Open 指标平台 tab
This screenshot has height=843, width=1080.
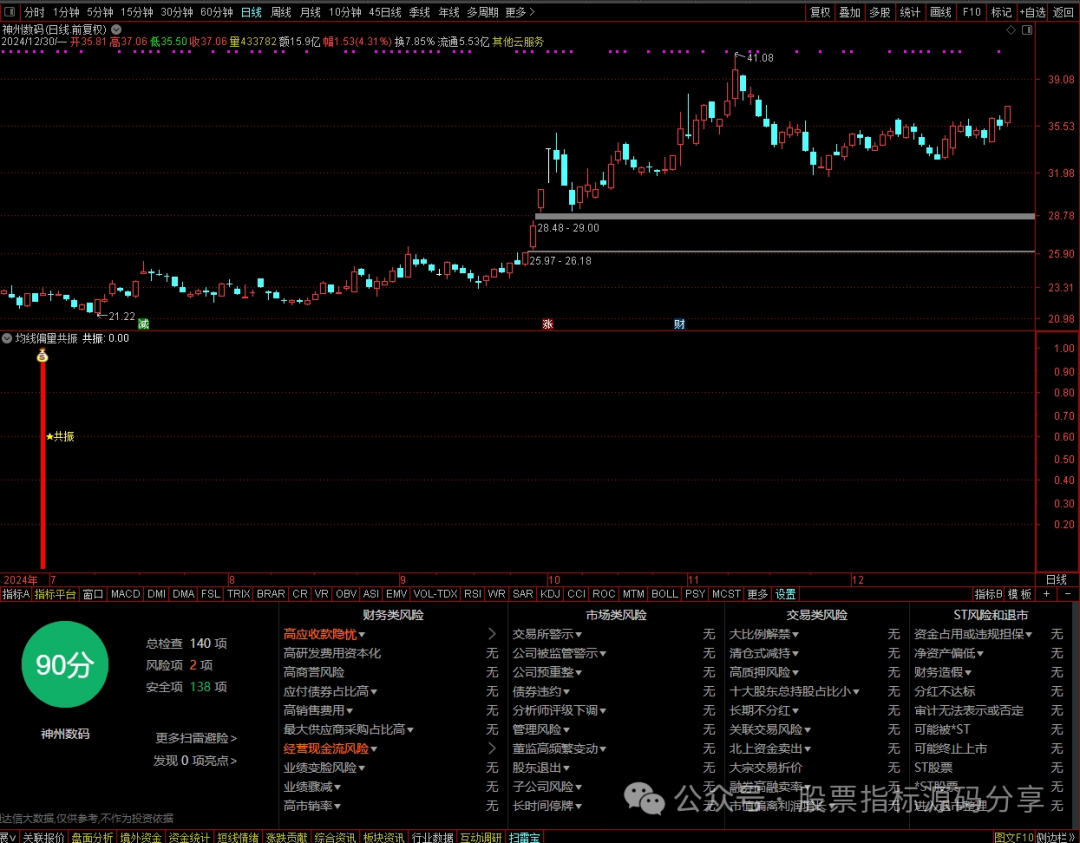pos(55,594)
